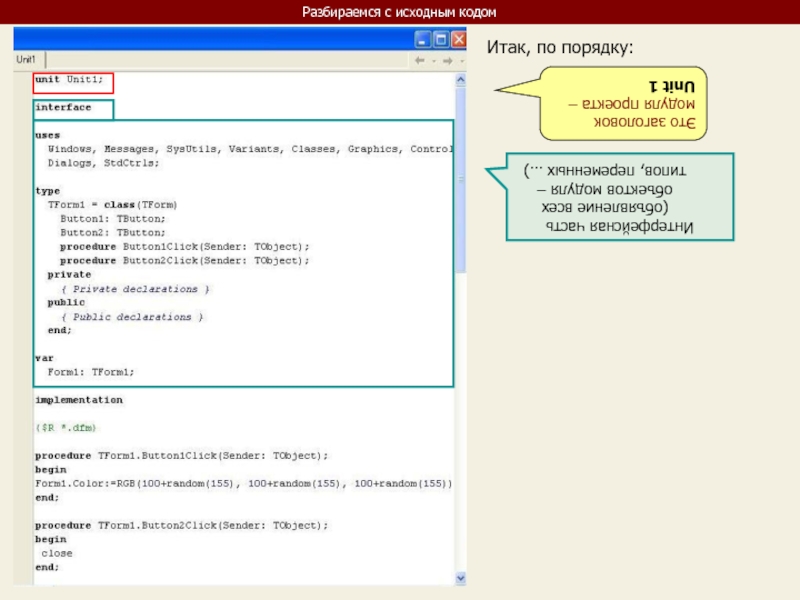Click the 'Form1: TForm1;' line
800x600 pixels.
(91, 372)
